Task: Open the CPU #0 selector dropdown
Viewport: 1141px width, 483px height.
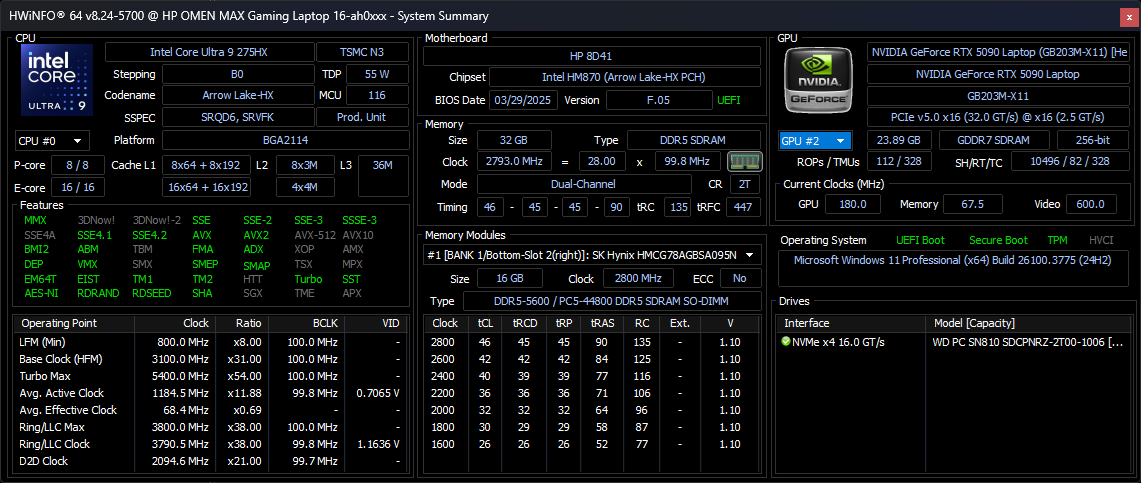Action: tap(51, 141)
